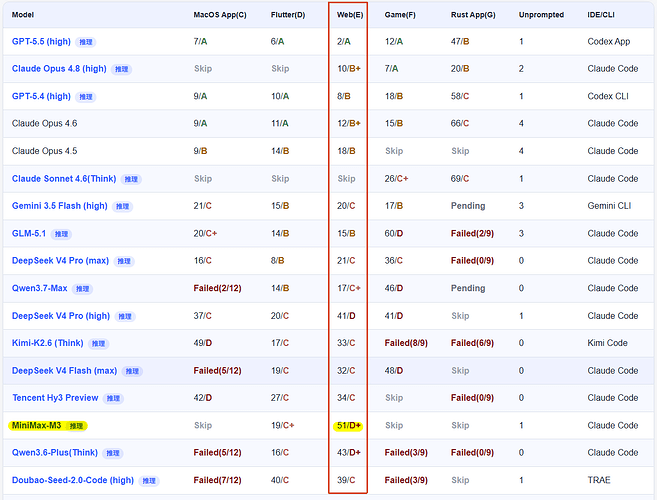
Task: Click the reasoning tag beside Kimi-K2.6 (Think)
Action: click(x=98, y=344)
